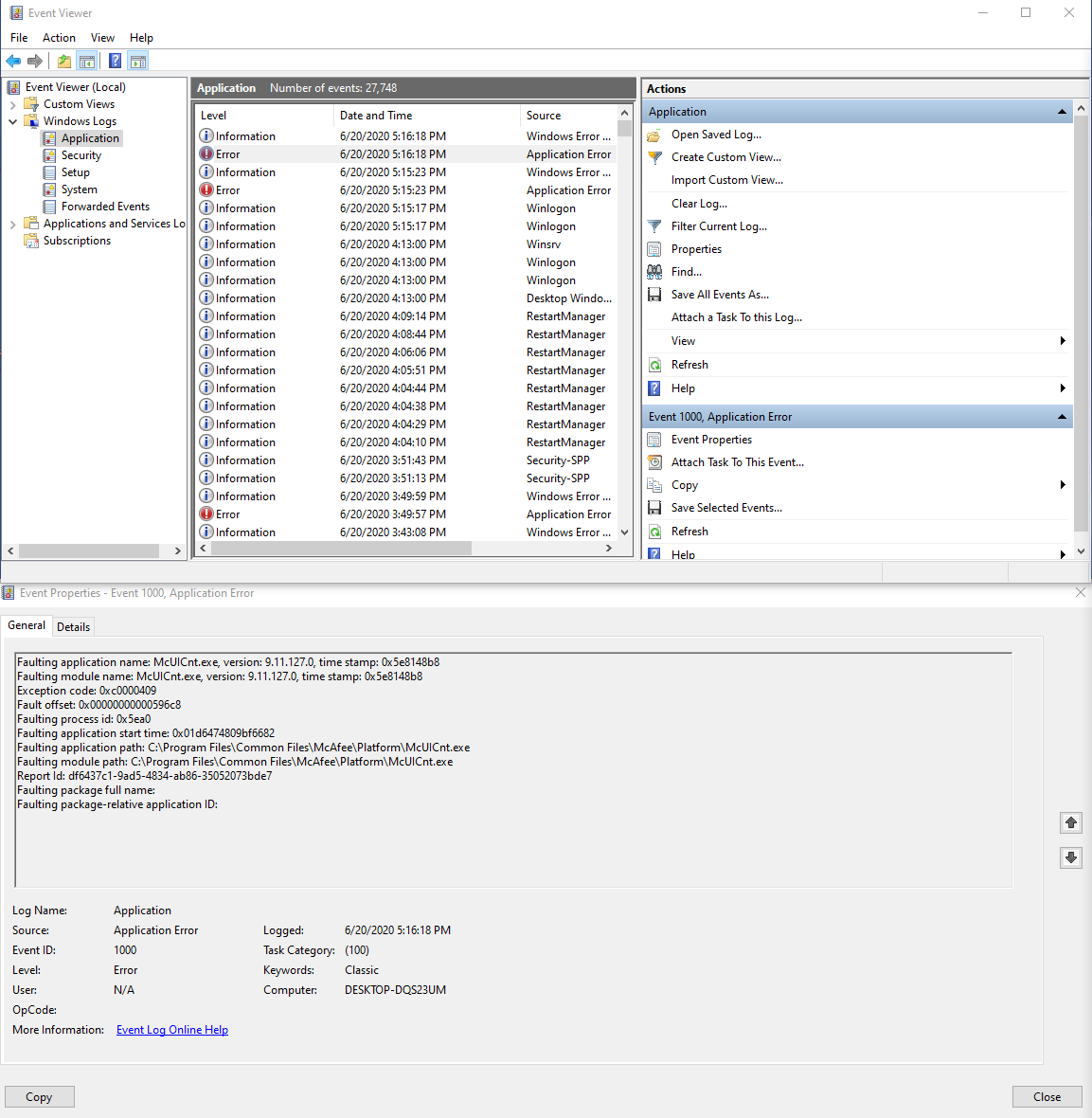Image resolution: width=1092 pixels, height=1118 pixels.
Task: Select the General tab
Action: 27,625
